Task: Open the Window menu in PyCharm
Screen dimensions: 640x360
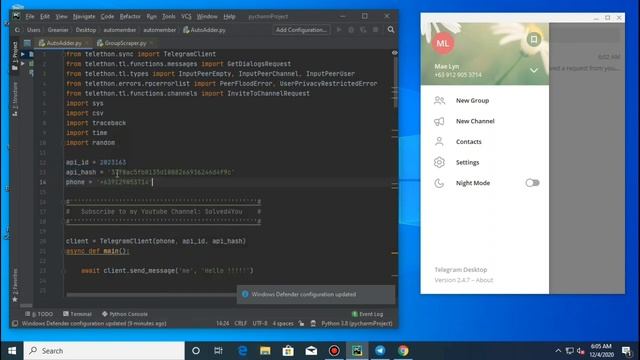Action: tap(207, 17)
